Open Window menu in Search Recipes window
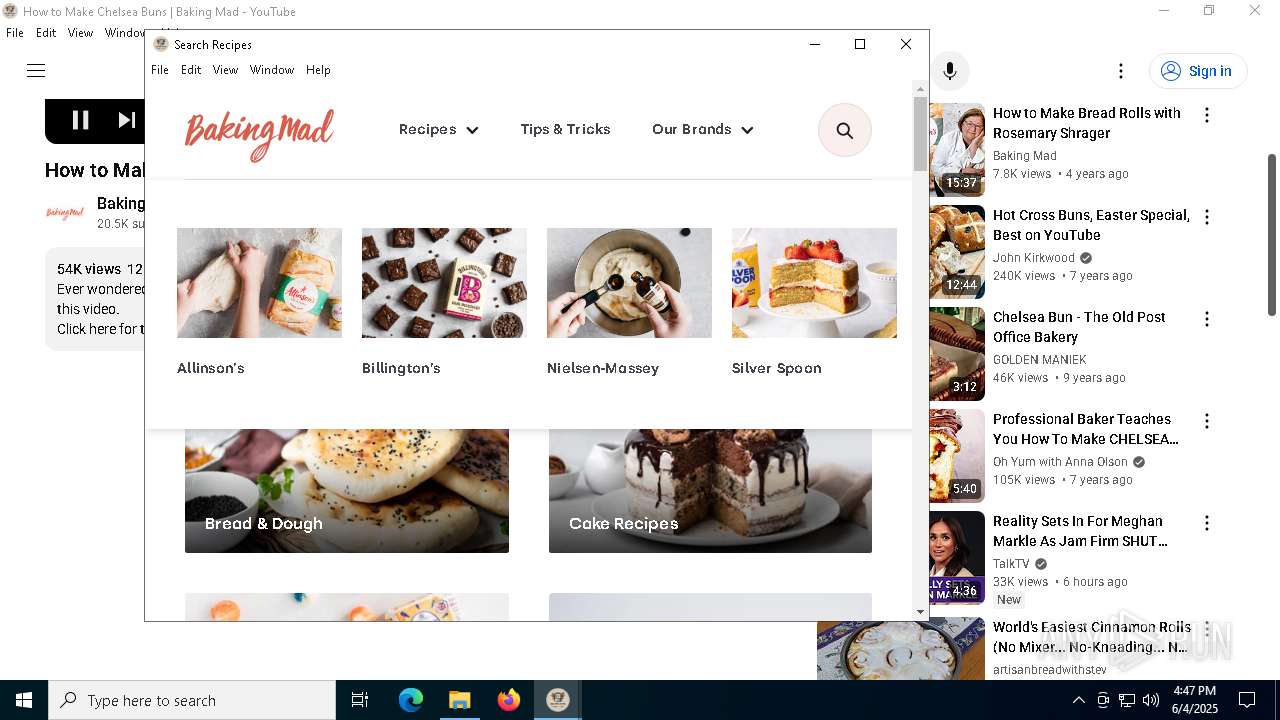1280x720 pixels. click(x=272, y=70)
